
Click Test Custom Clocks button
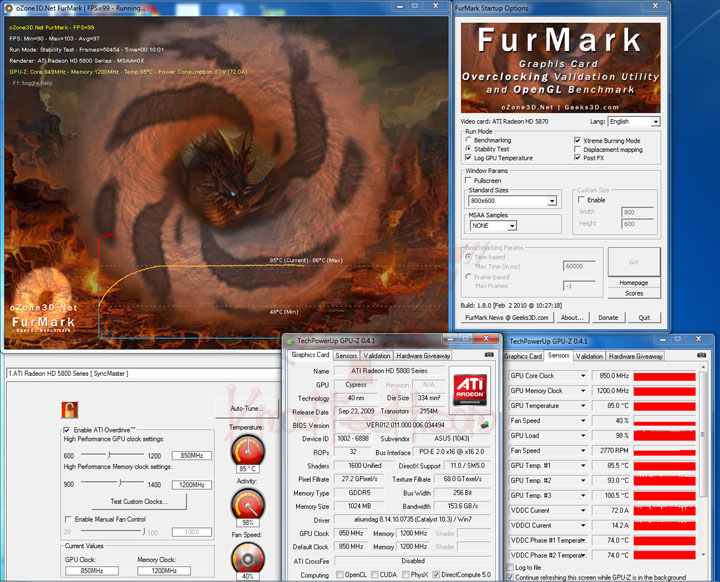pos(139,501)
